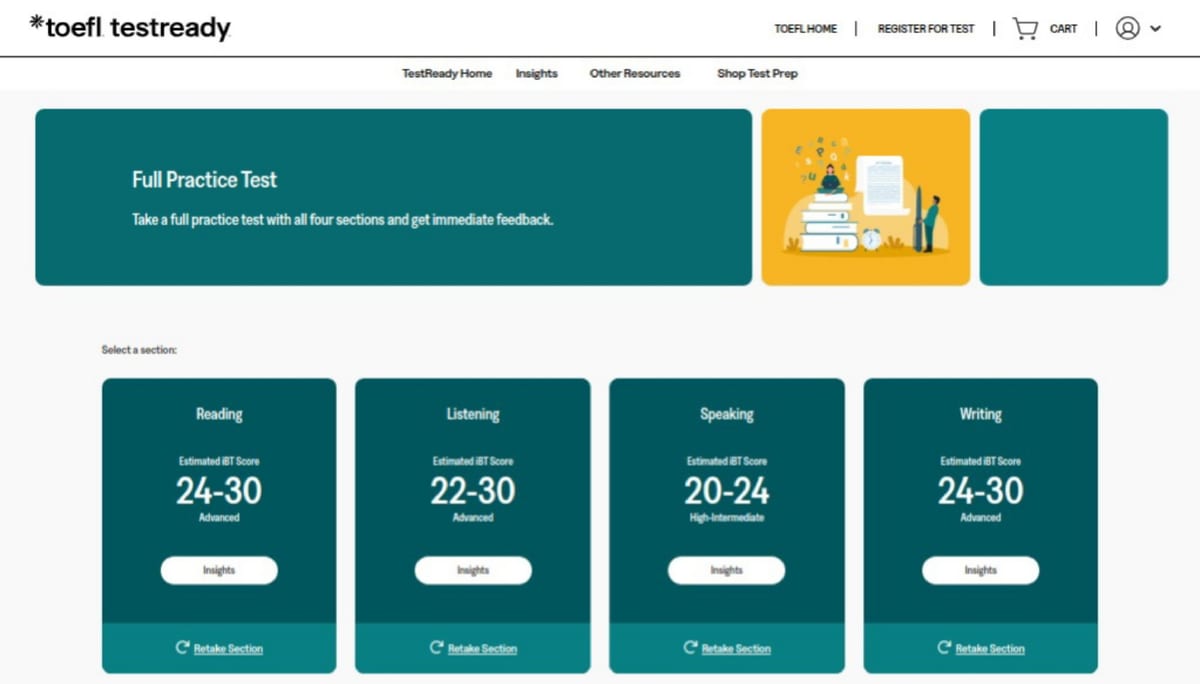Screen dimensions: 1200x684
Task: Click the Writing score 24-30
Action: (980, 490)
